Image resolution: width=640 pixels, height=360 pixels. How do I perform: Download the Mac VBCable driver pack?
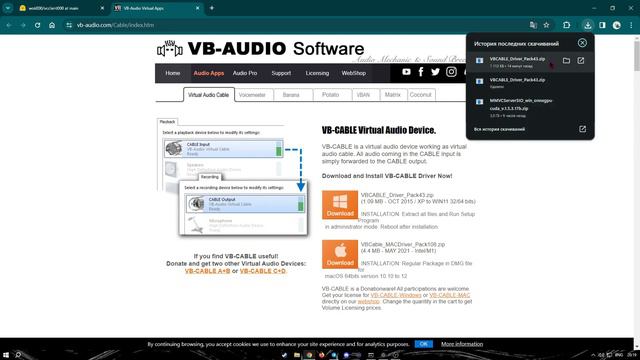(x=340, y=254)
